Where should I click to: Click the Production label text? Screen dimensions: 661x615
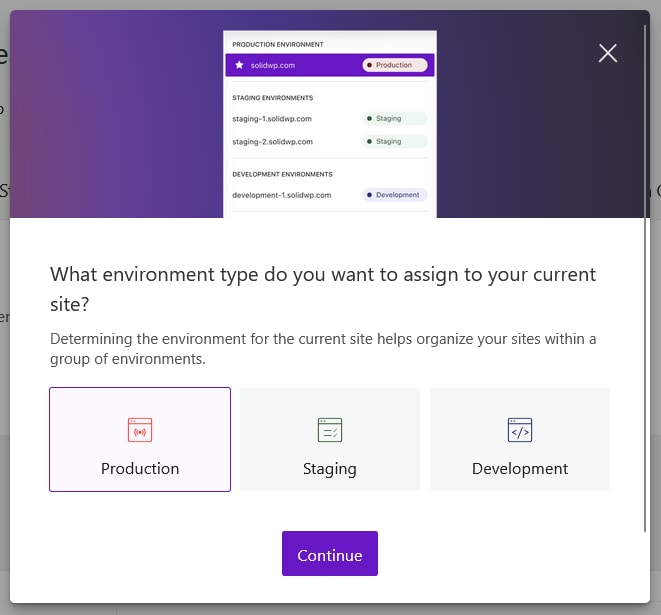pos(140,469)
